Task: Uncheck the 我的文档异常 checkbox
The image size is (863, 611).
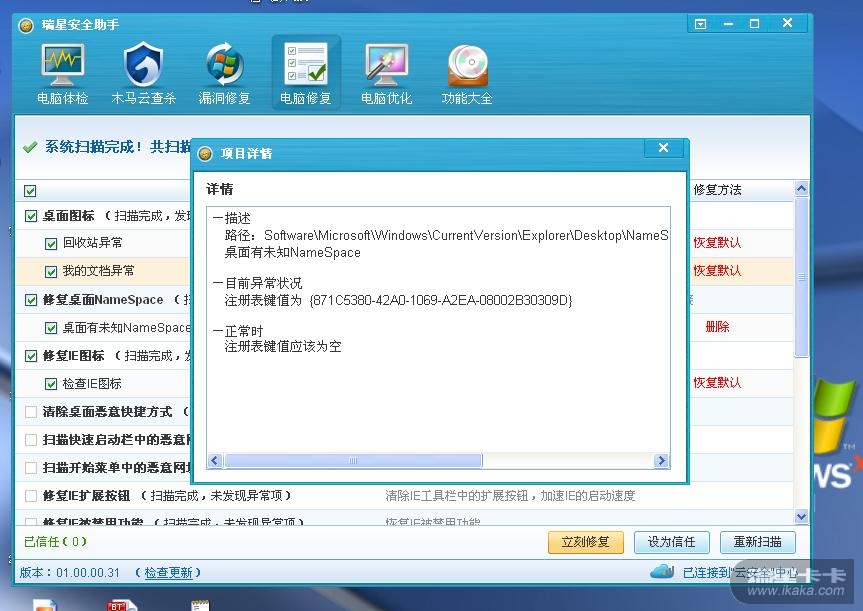Action: tap(51, 271)
